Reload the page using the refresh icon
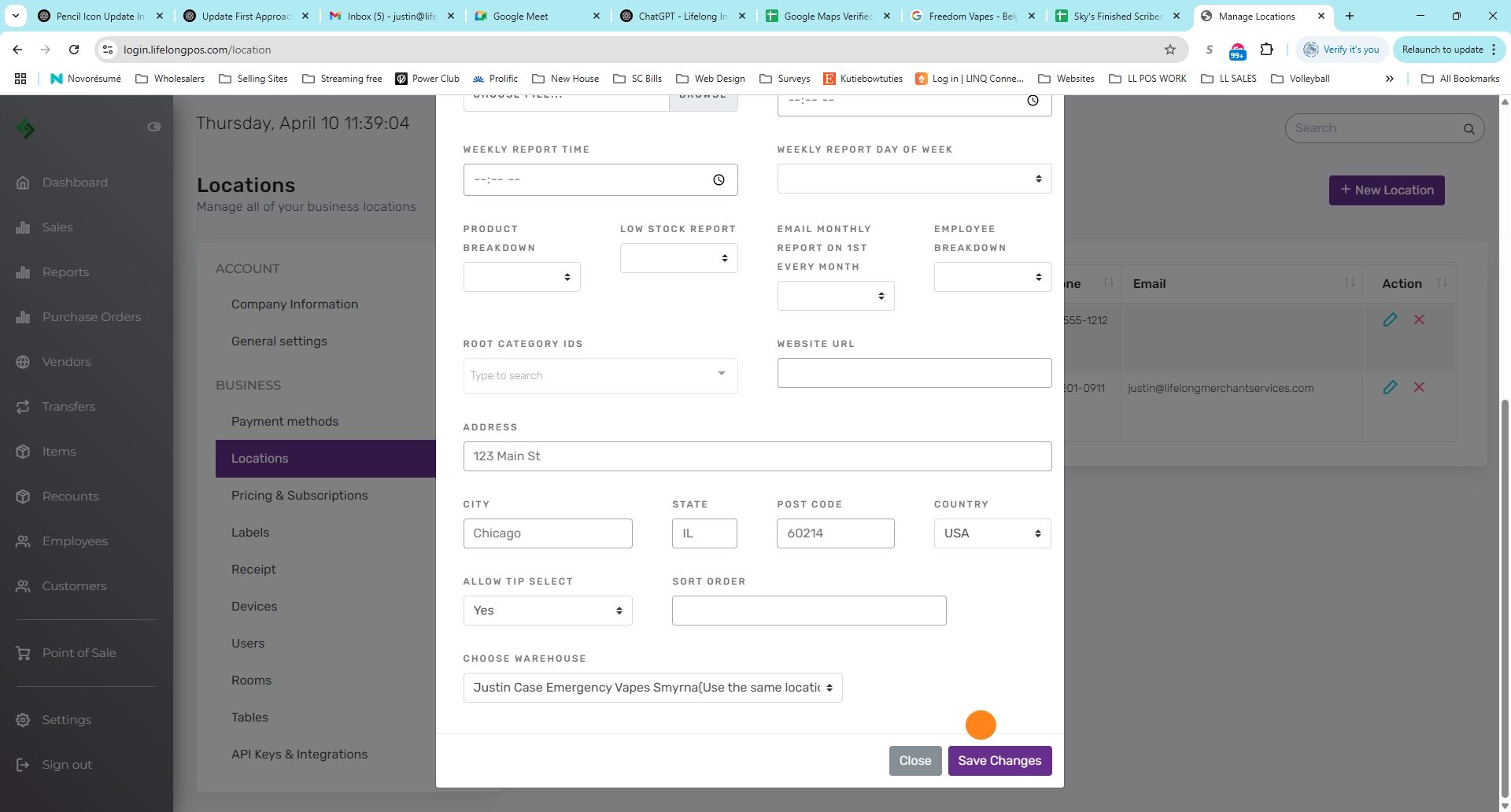 tap(74, 50)
